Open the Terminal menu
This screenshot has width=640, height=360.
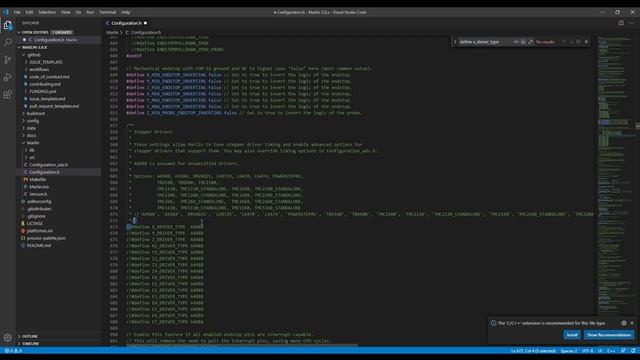(x=107, y=12)
